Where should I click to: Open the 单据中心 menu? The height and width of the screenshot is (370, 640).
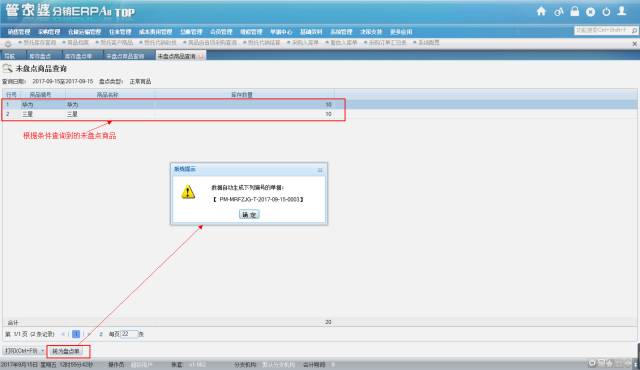click(281, 32)
